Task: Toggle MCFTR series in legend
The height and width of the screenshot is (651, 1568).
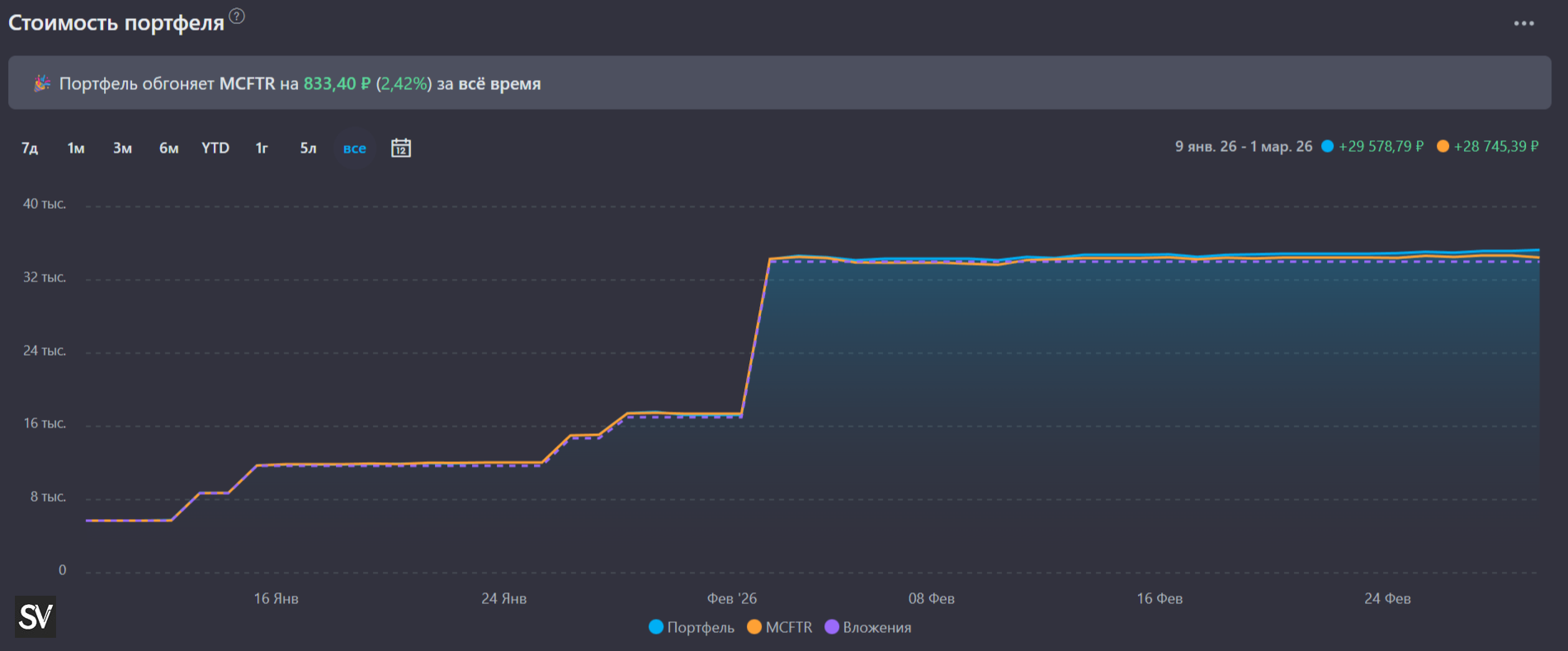Action: coord(780,627)
